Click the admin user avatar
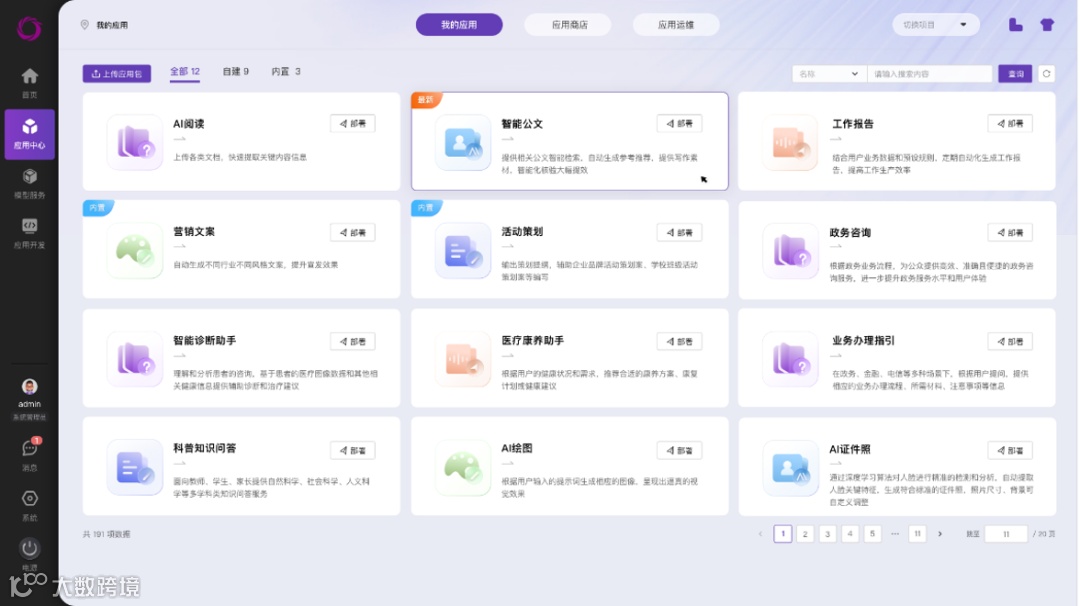 point(30,387)
